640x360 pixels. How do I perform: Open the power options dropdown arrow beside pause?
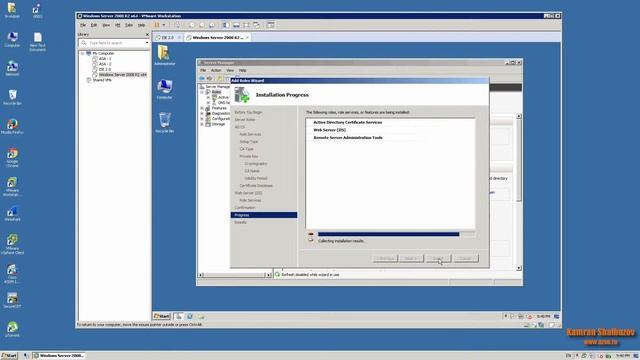point(164,25)
